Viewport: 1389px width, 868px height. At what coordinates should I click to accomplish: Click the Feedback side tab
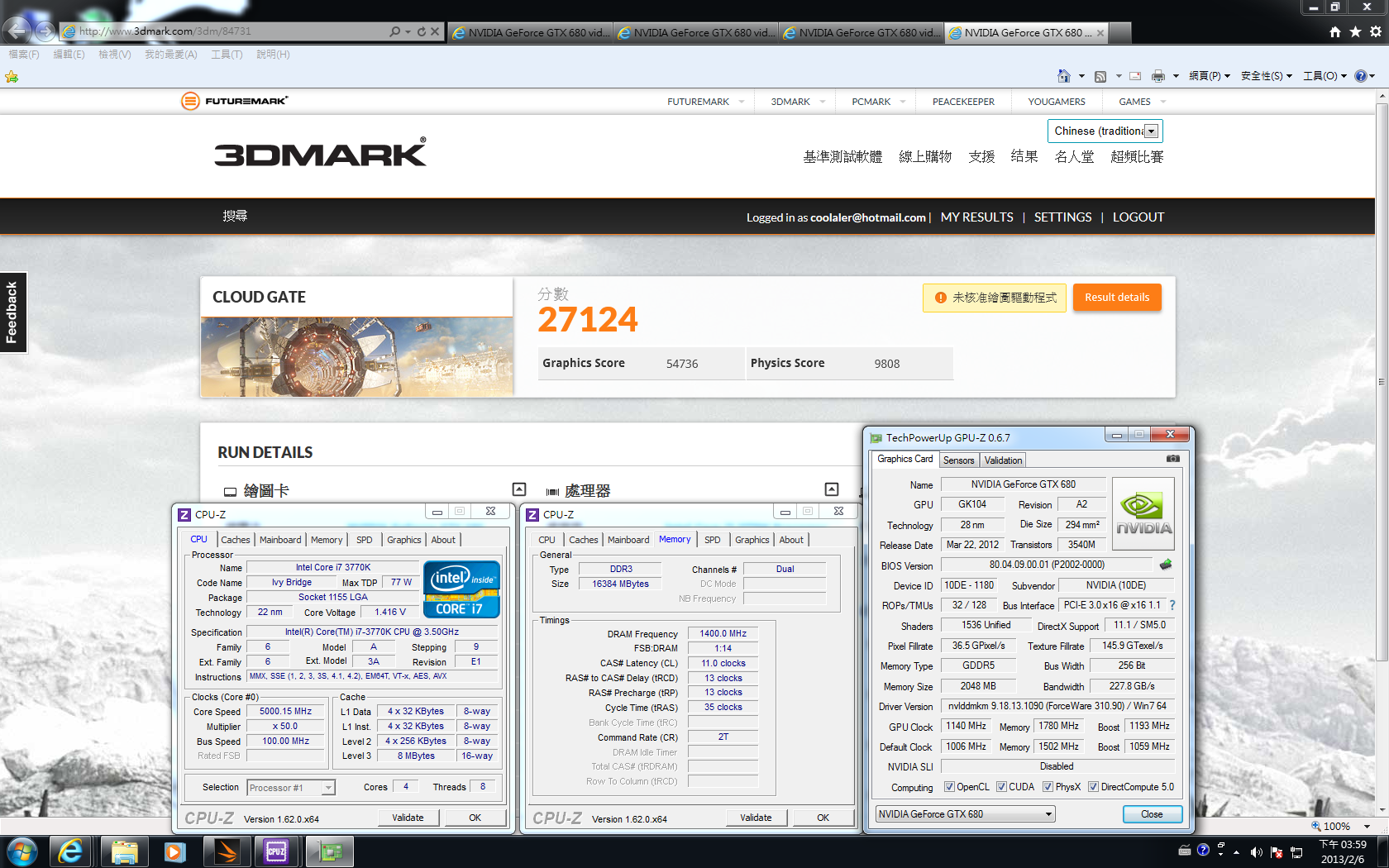point(12,312)
